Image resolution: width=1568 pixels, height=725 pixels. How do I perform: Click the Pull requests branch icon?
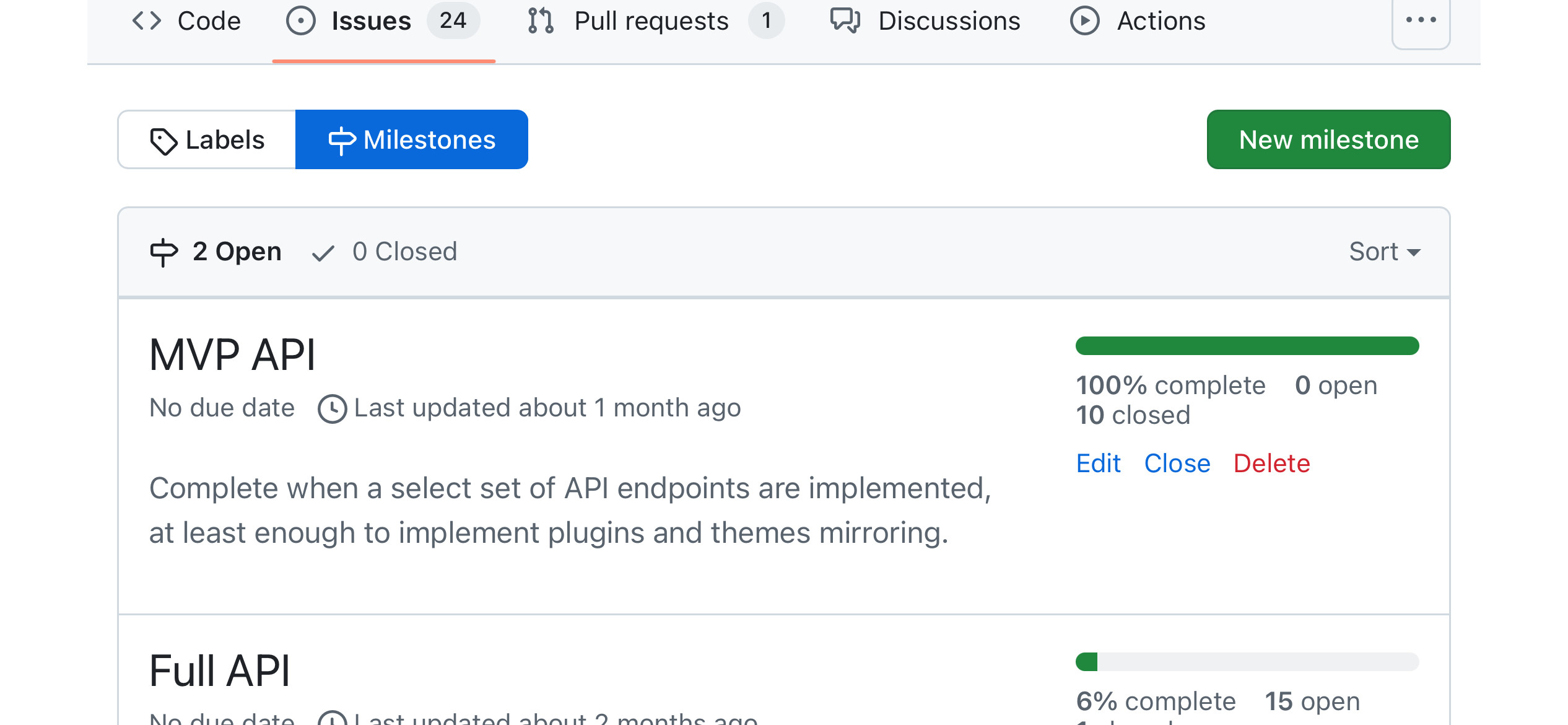[541, 21]
